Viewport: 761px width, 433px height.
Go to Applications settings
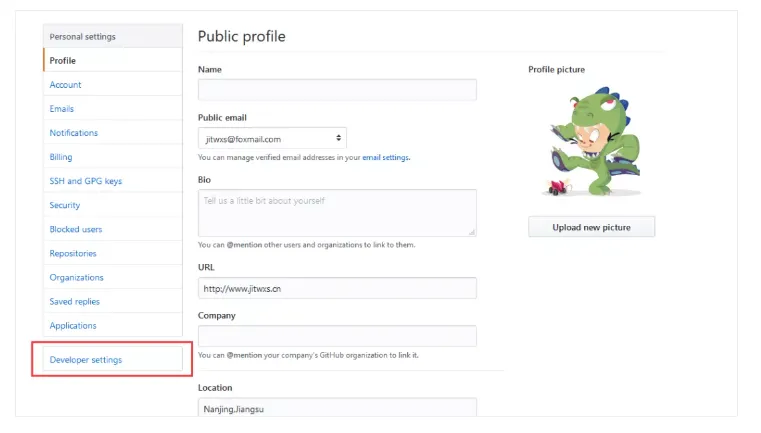(73, 325)
